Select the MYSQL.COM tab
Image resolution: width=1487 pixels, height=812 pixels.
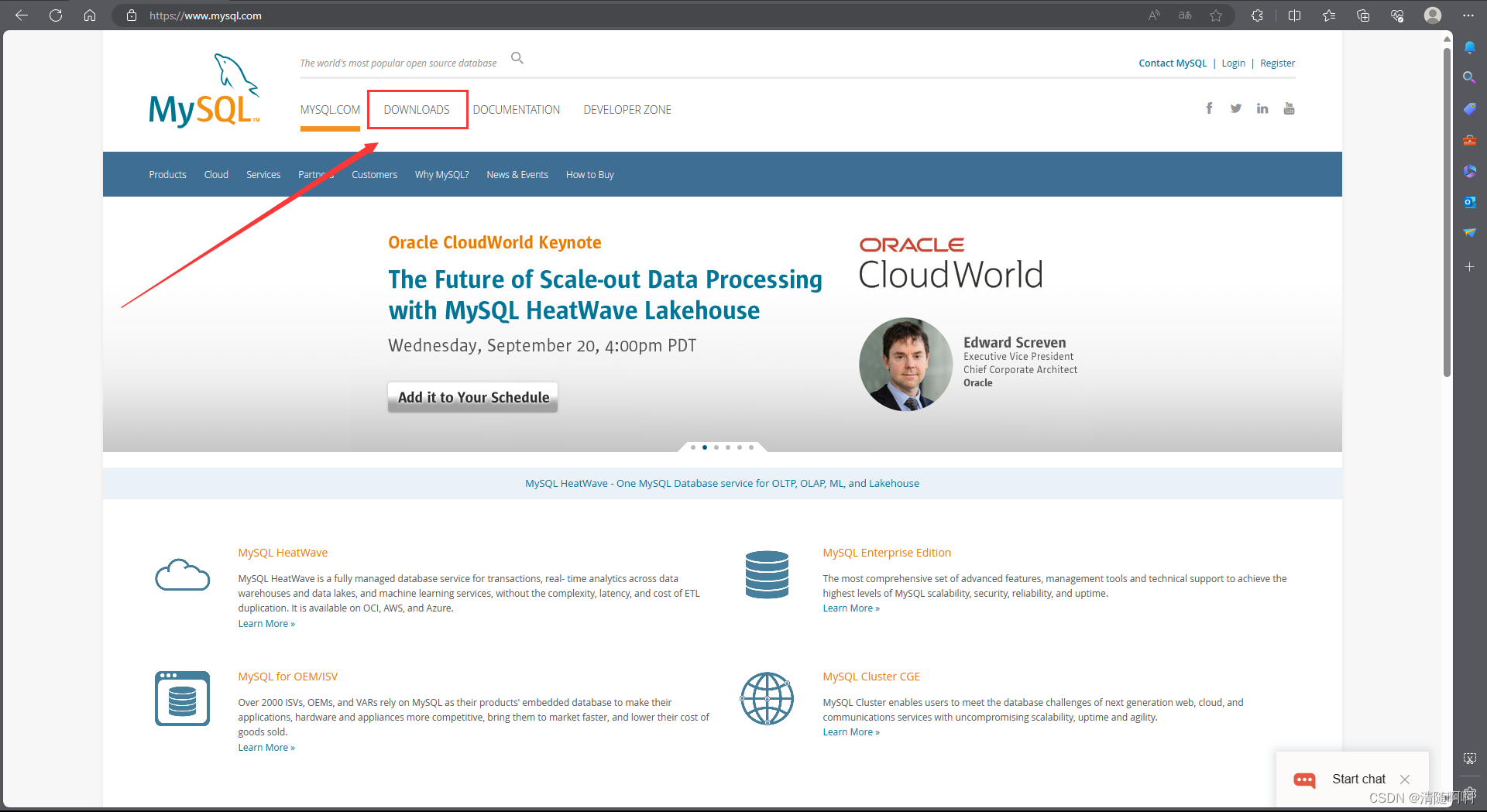tap(330, 110)
